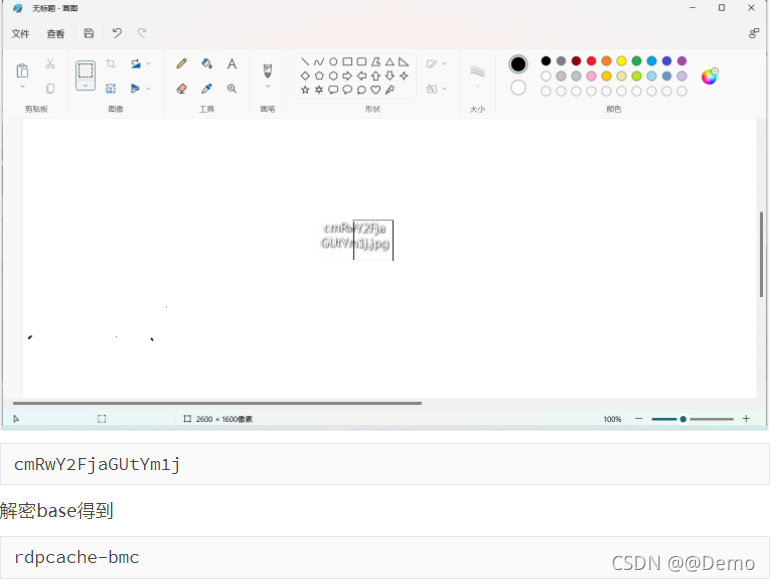Screen dimensions: 770x581
Task: Click the Paint app icon in titlebar
Action: point(18,8)
